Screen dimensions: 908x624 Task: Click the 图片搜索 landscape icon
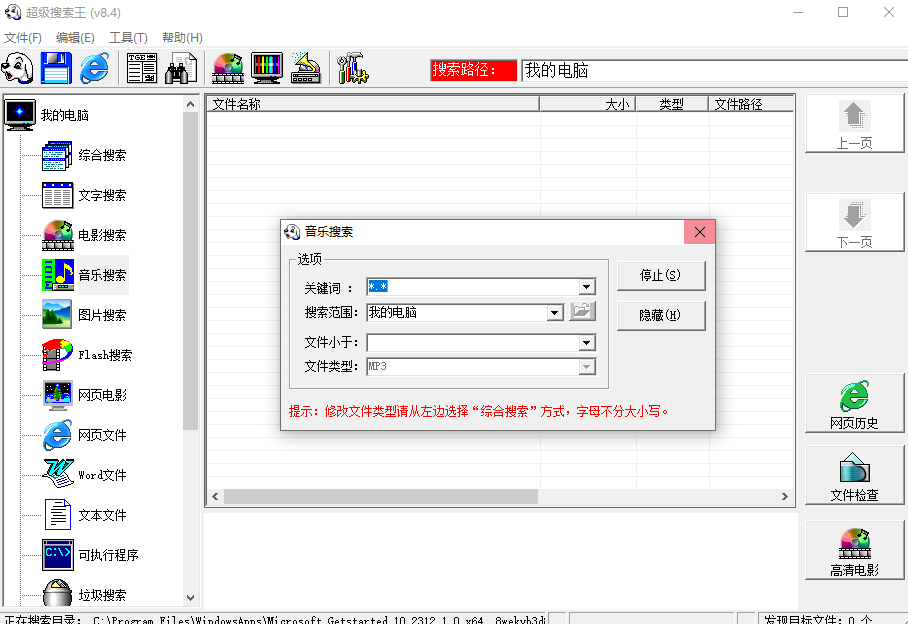point(57,314)
